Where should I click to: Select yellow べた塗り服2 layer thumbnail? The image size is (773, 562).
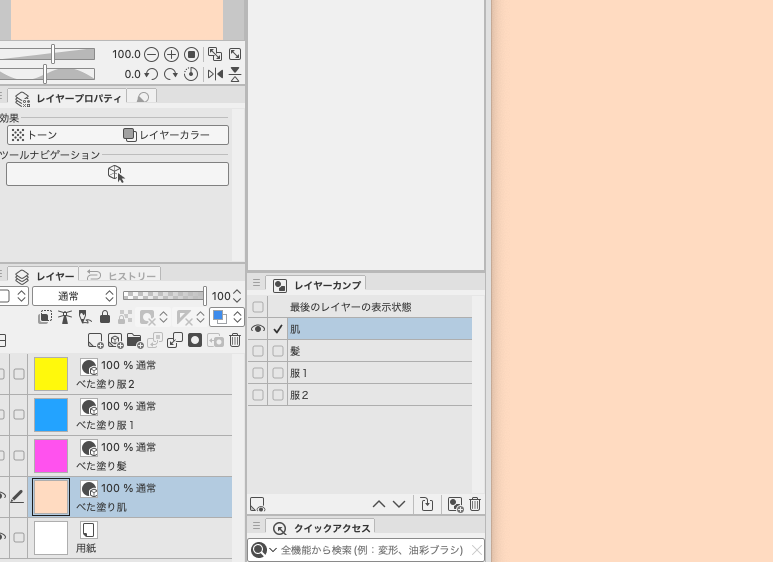click(x=51, y=374)
